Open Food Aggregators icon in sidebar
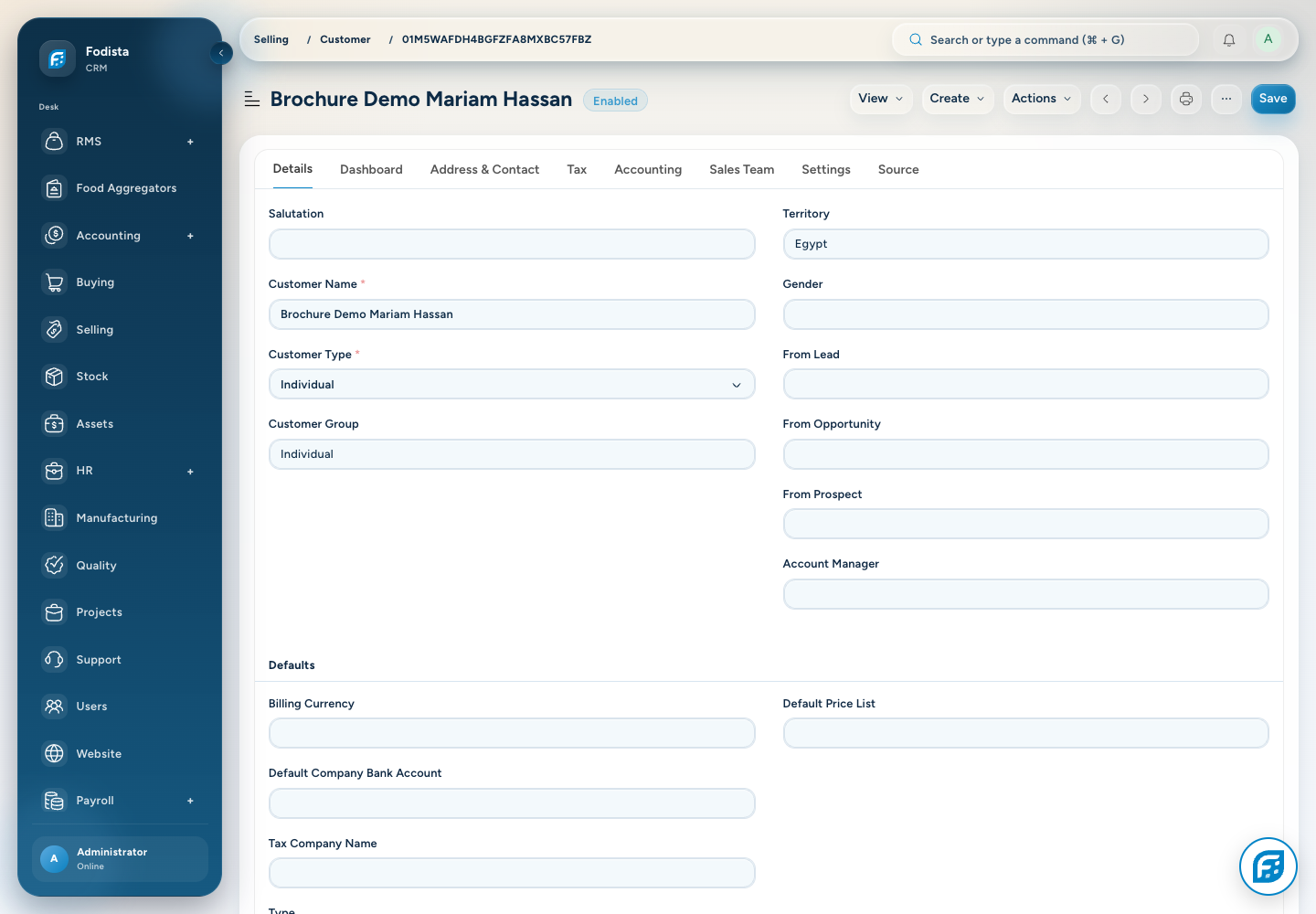The width and height of the screenshot is (1316, 914). click(55, 188)
